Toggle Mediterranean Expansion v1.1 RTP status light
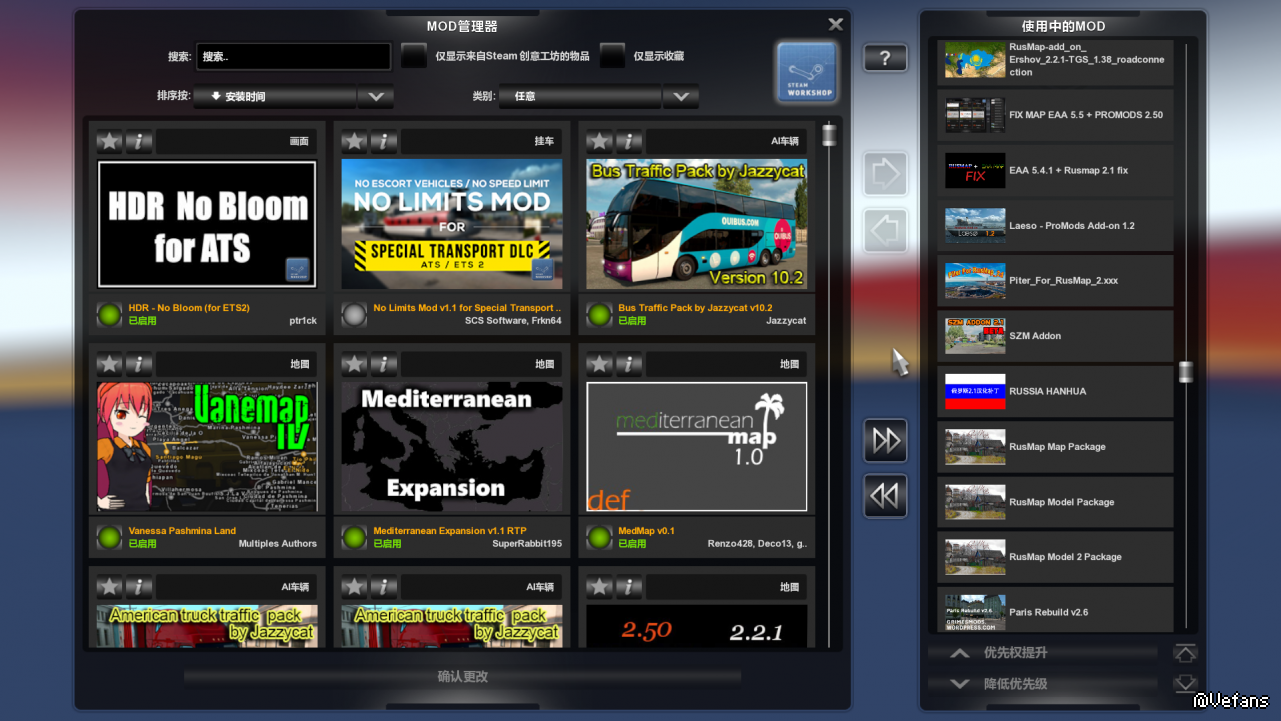Image resolution: width=1281 pixels, height=721 pixels. coord(354,537)
